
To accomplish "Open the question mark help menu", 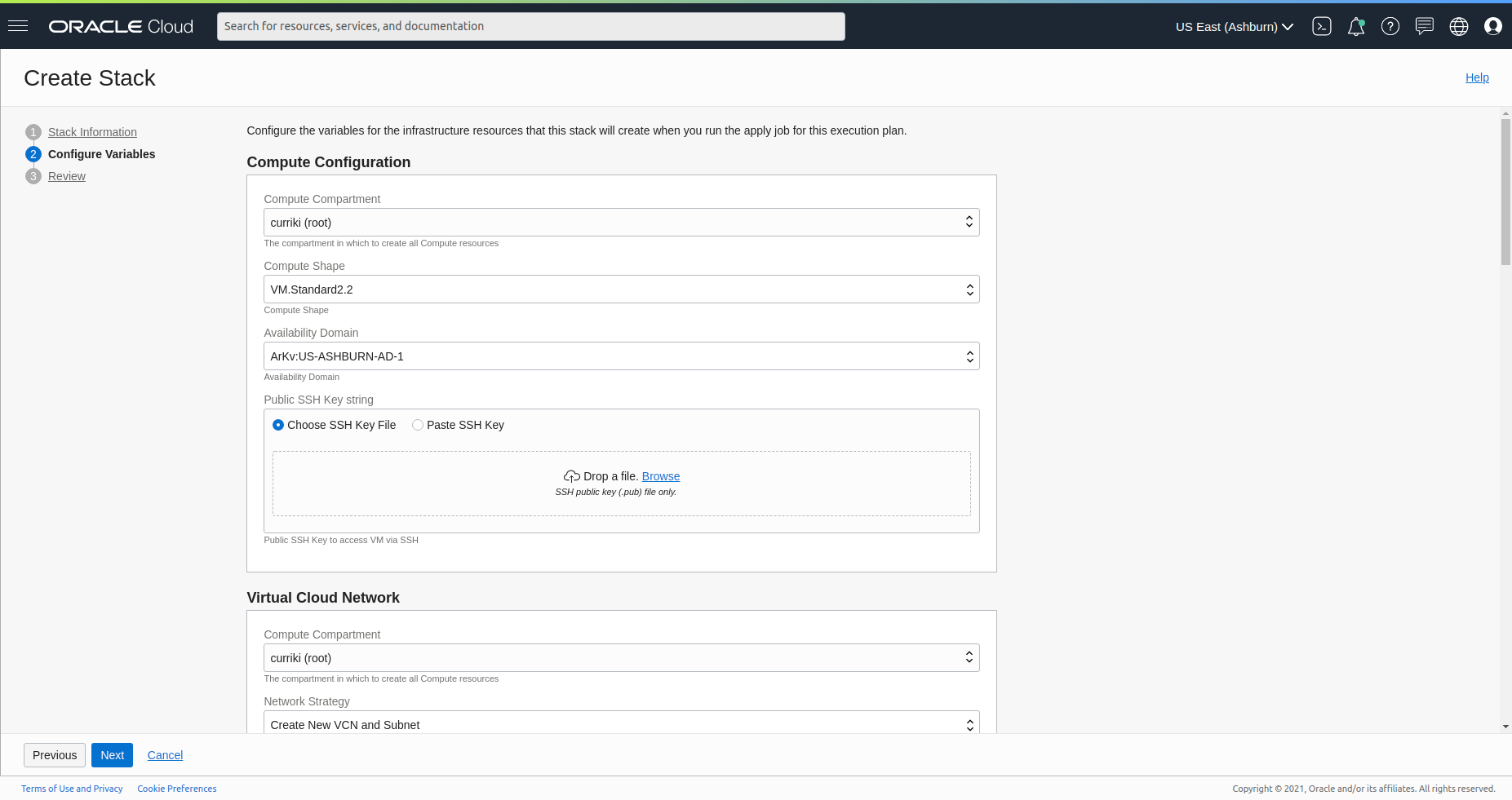I will coord(1390,26).
